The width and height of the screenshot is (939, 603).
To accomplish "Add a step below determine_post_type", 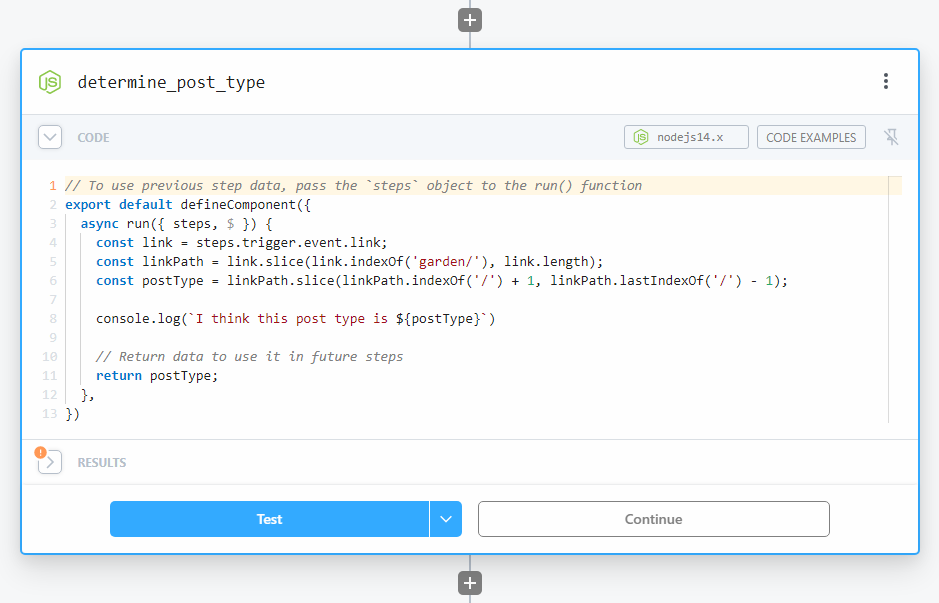I will tap(470, 583).
